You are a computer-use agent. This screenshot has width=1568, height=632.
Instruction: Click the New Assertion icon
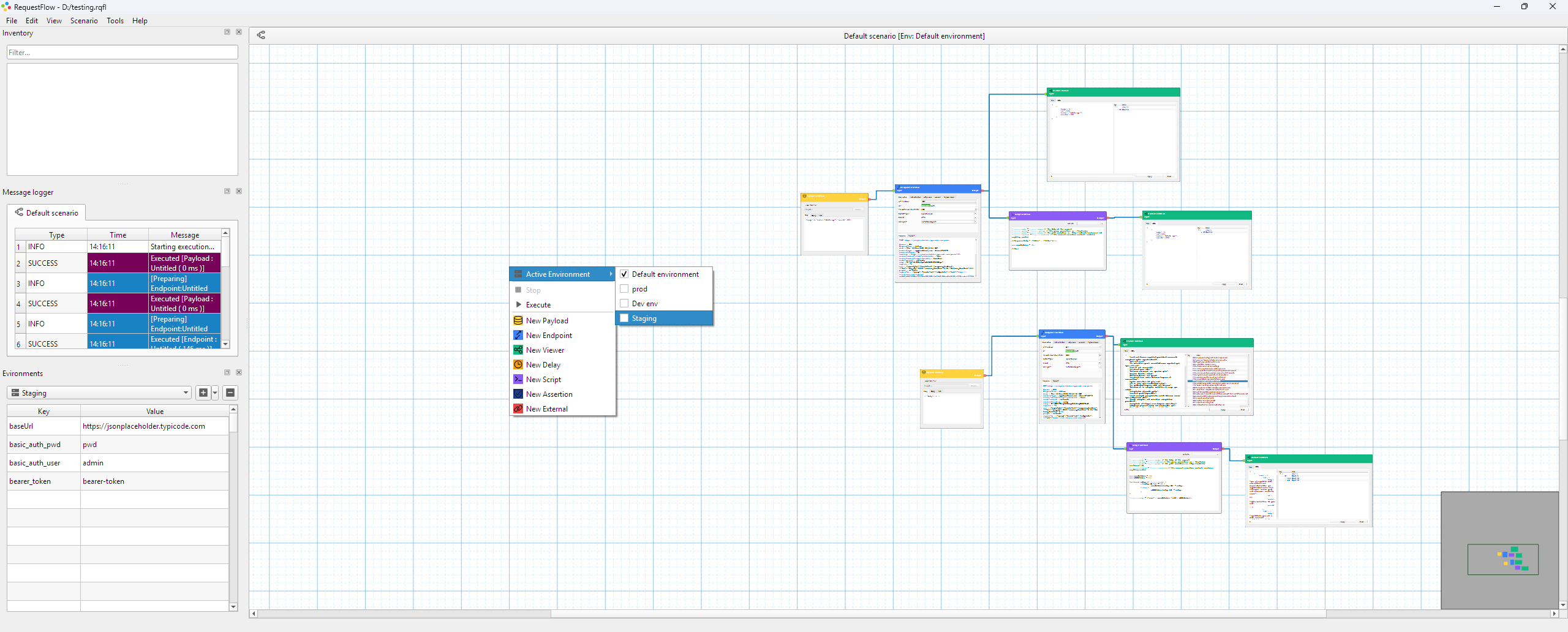[x=518, y=394]
